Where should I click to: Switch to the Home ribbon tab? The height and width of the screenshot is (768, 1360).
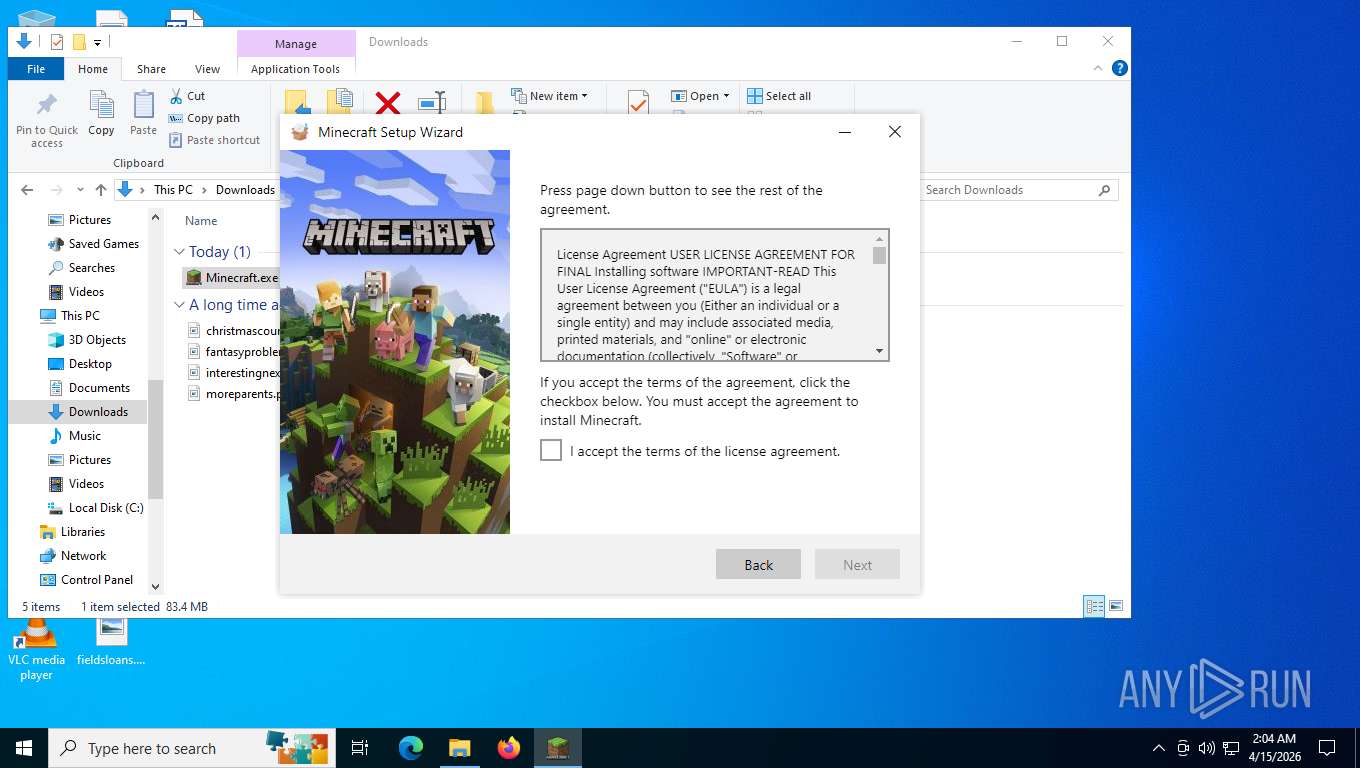click(93, 69)
